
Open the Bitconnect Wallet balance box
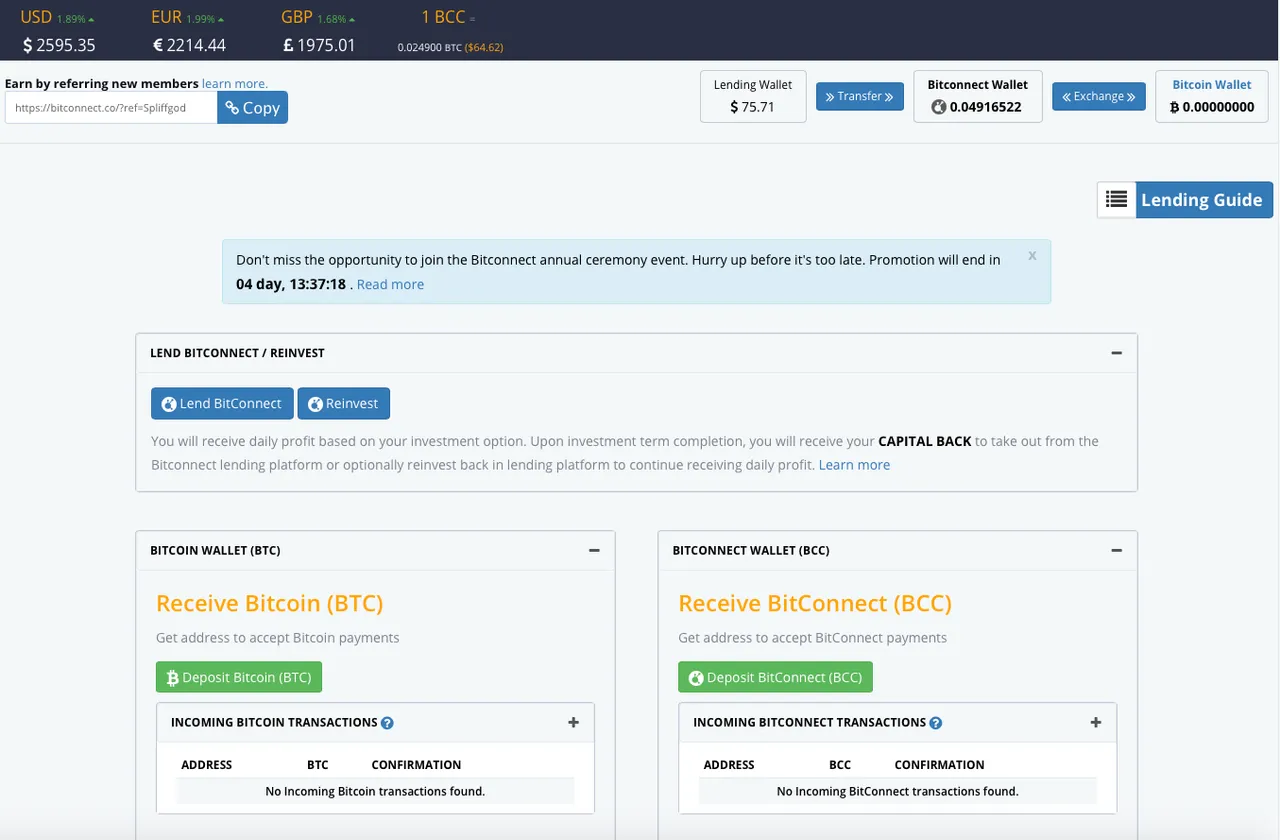(978, 96)
